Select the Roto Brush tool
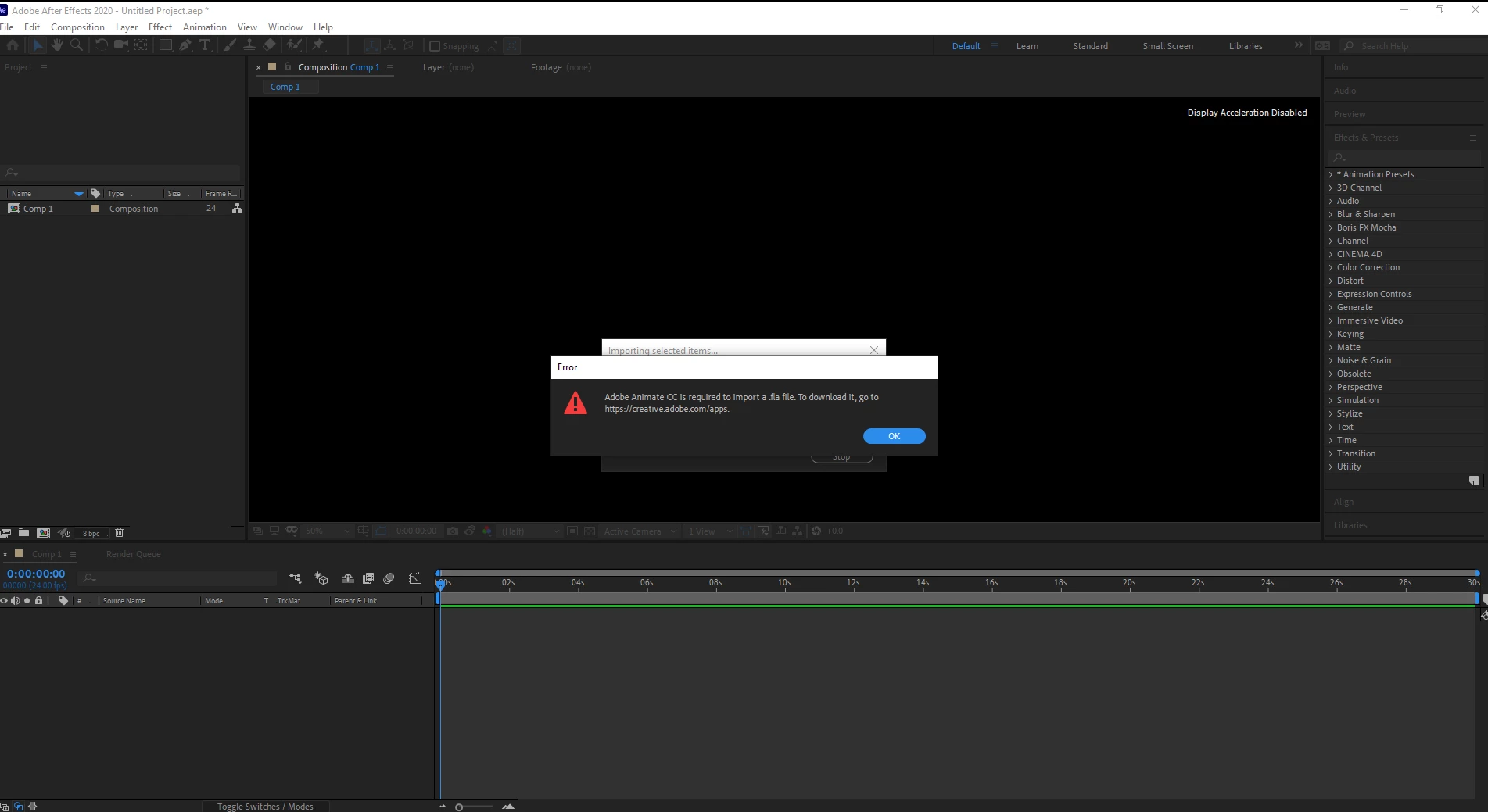Screen dimensions: 1488x812 (x=295, y=45)
